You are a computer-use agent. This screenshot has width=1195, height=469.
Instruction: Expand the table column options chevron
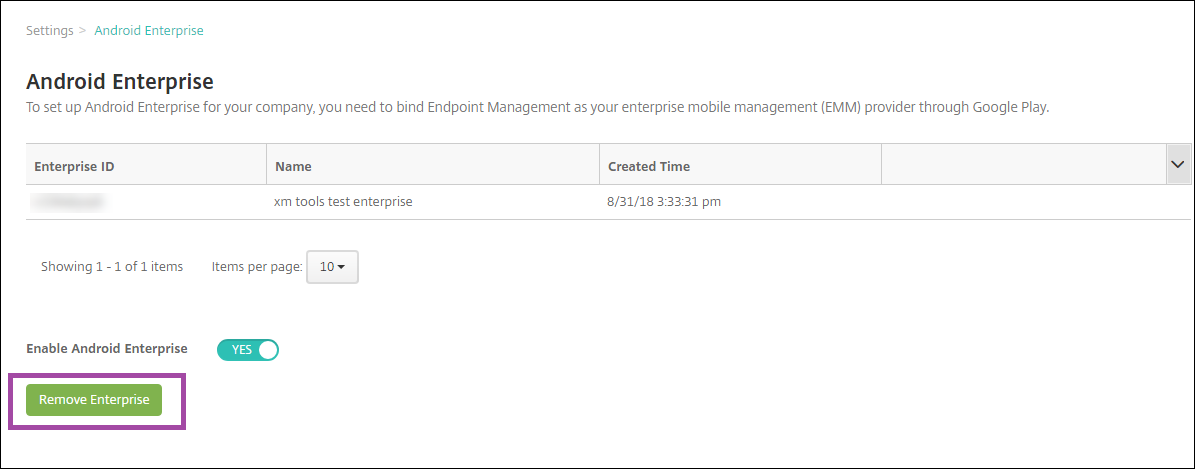point(1179,165)
